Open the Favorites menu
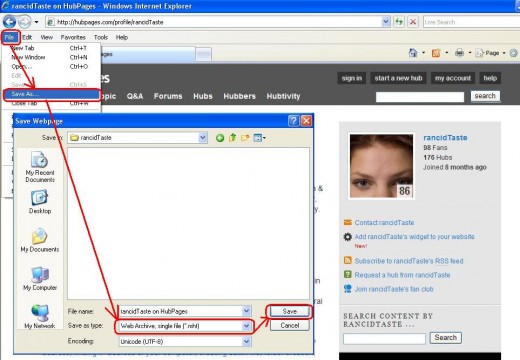 tap(73, 37)
